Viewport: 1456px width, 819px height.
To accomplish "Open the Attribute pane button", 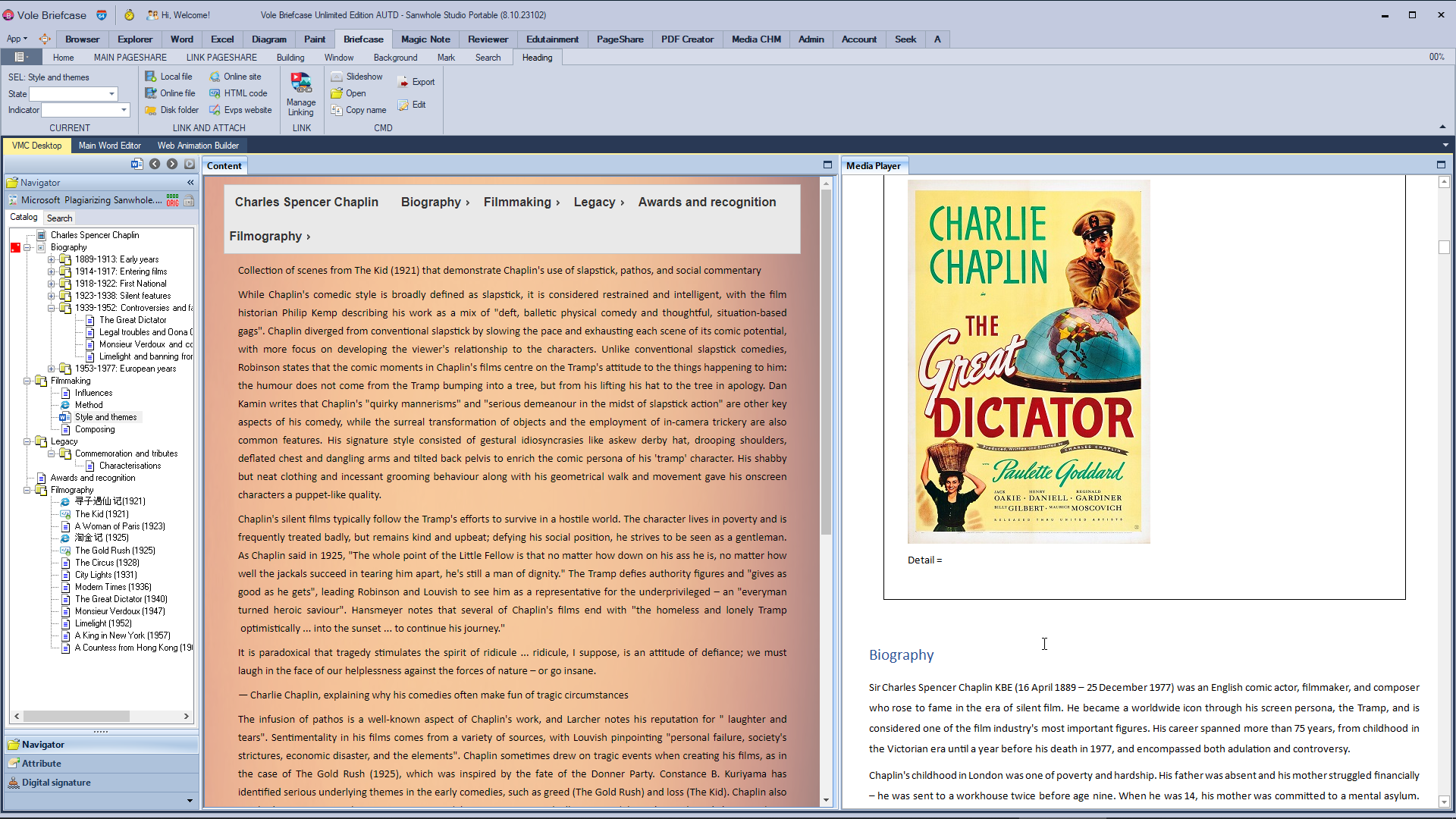I will pos(102,764).
